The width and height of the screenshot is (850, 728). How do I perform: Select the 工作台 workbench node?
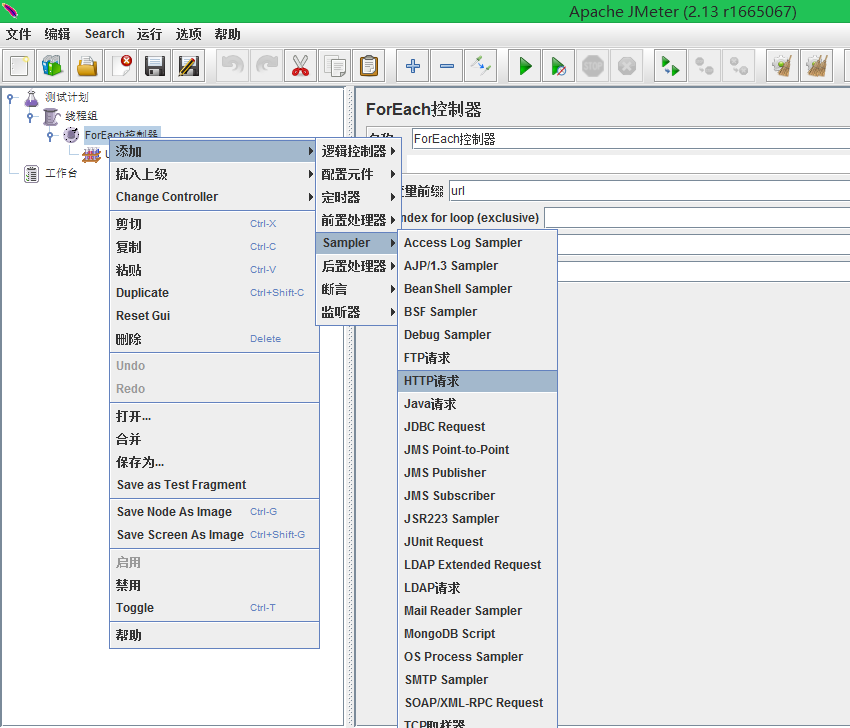point(50,173)
